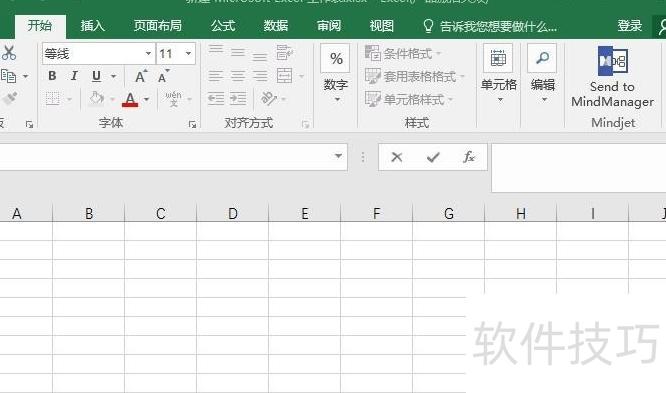Switch to the 开始 tab
Viewport: 666px width, 393px height.
pos(40,26)
